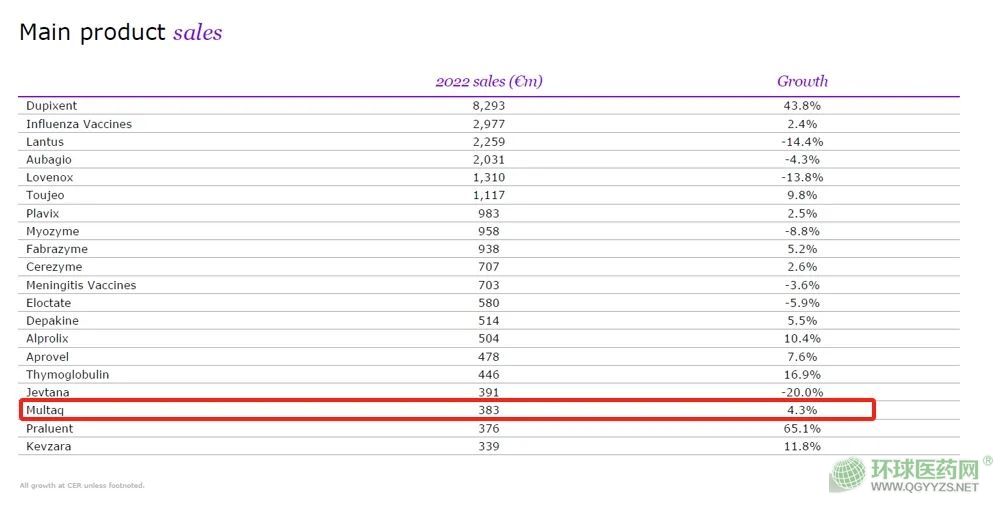The image size is (1004, 509).
Task: Select the Praluent growth figure 65.1%
Action: 801,428
